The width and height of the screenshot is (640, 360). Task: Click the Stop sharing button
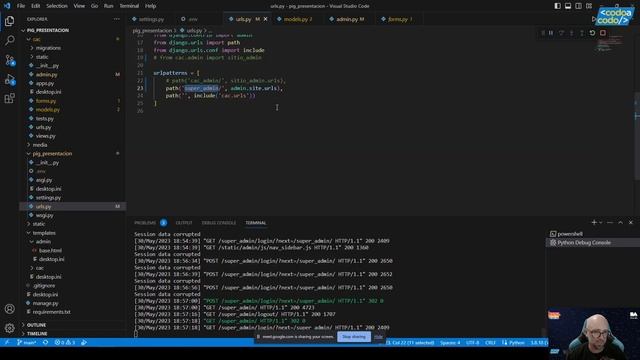pyautogui.click(x=354, y=337)
